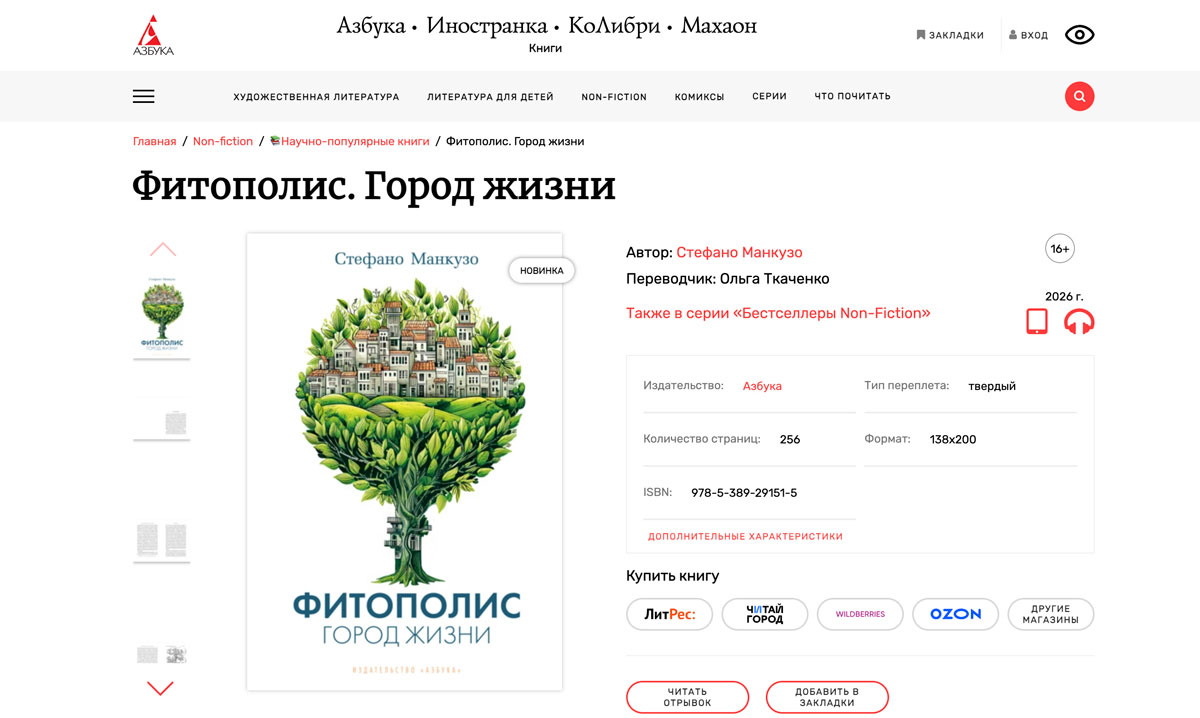
Task: Open the Что почитать menu item
Action: [852, 97]
